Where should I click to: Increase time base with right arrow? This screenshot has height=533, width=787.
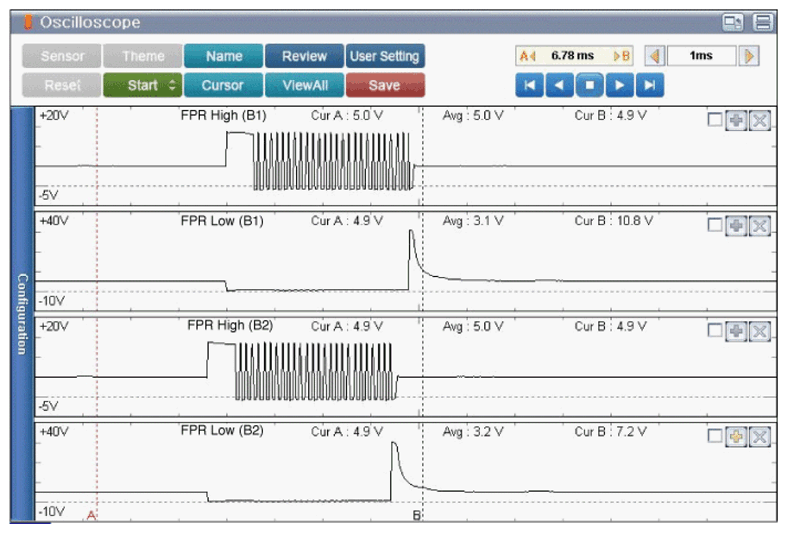point(749,56)
